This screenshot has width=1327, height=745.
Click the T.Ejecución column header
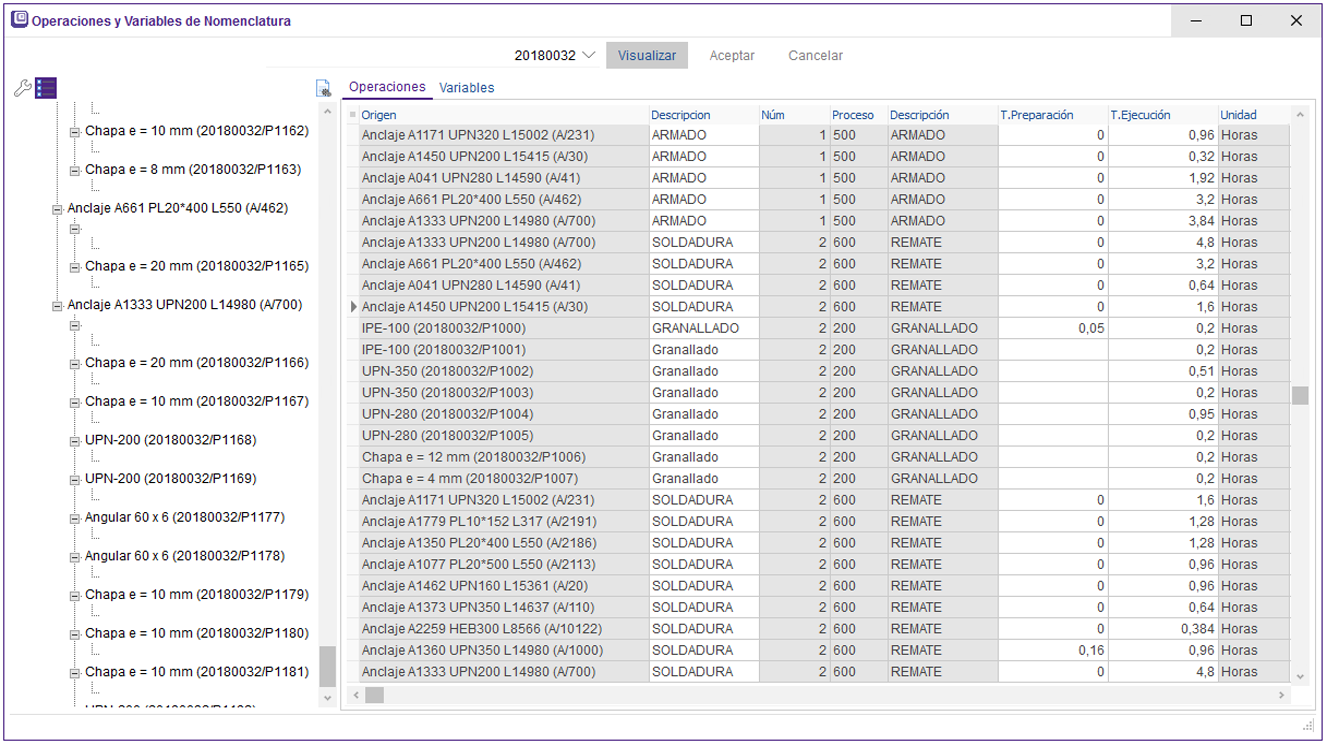click(x=1140, y=115)
